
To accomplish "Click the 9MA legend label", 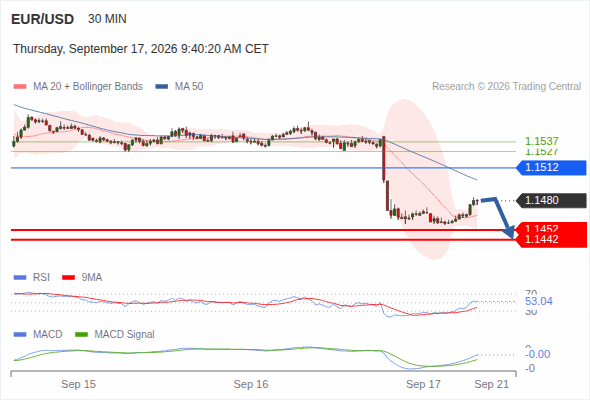I will point(92,278).
